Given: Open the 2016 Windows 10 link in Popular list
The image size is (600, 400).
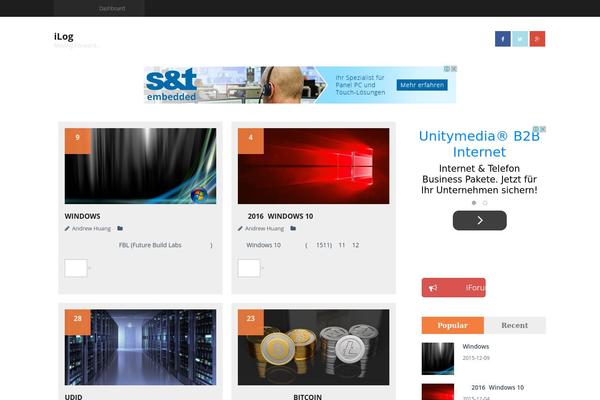Looking at the screenshot, I should [x=497, y=387].
